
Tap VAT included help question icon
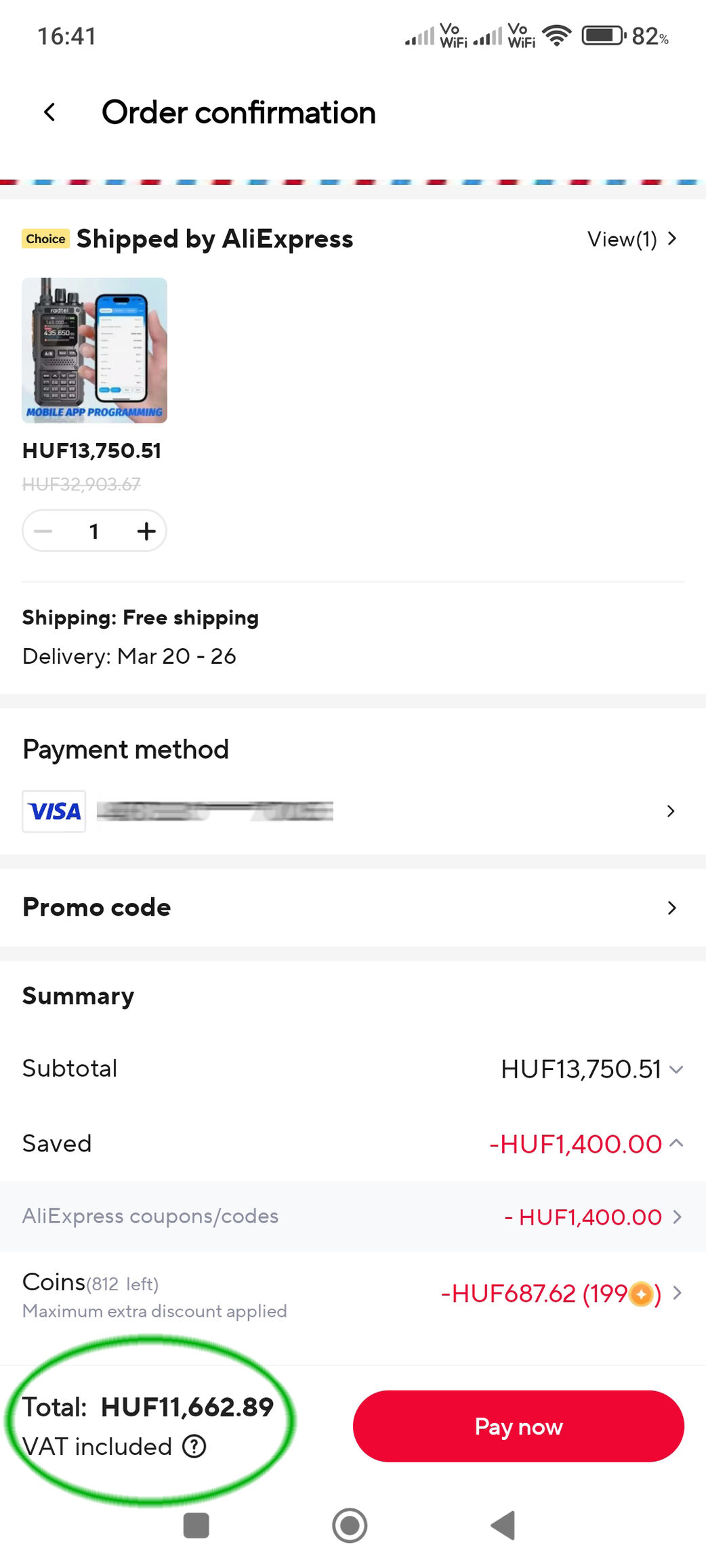click(x=194, y=1446)
